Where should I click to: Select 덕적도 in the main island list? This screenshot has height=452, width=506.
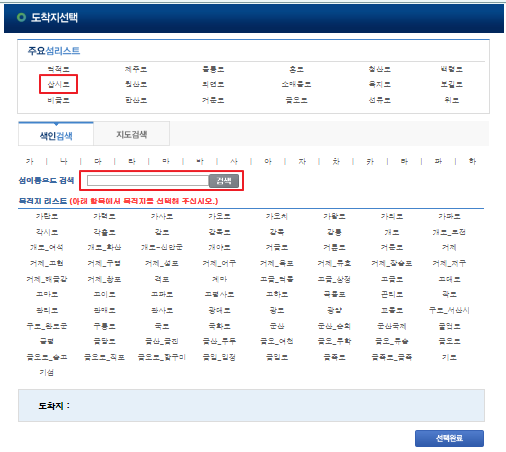coord(58,69)
